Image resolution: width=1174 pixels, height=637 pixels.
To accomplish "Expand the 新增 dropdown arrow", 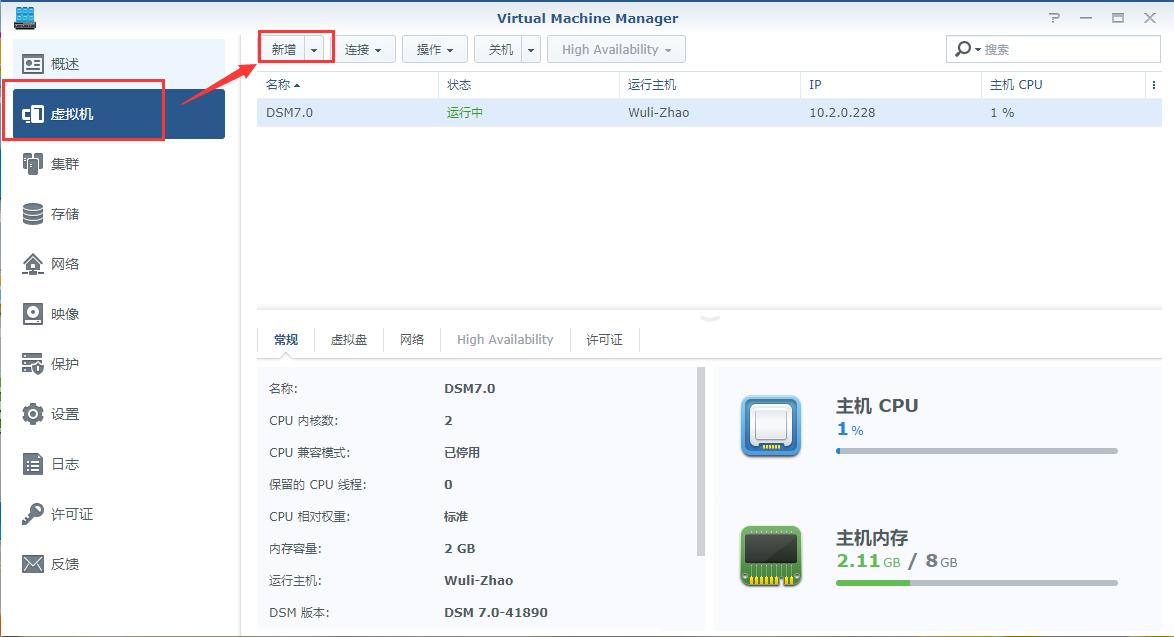I will [313, 48].
